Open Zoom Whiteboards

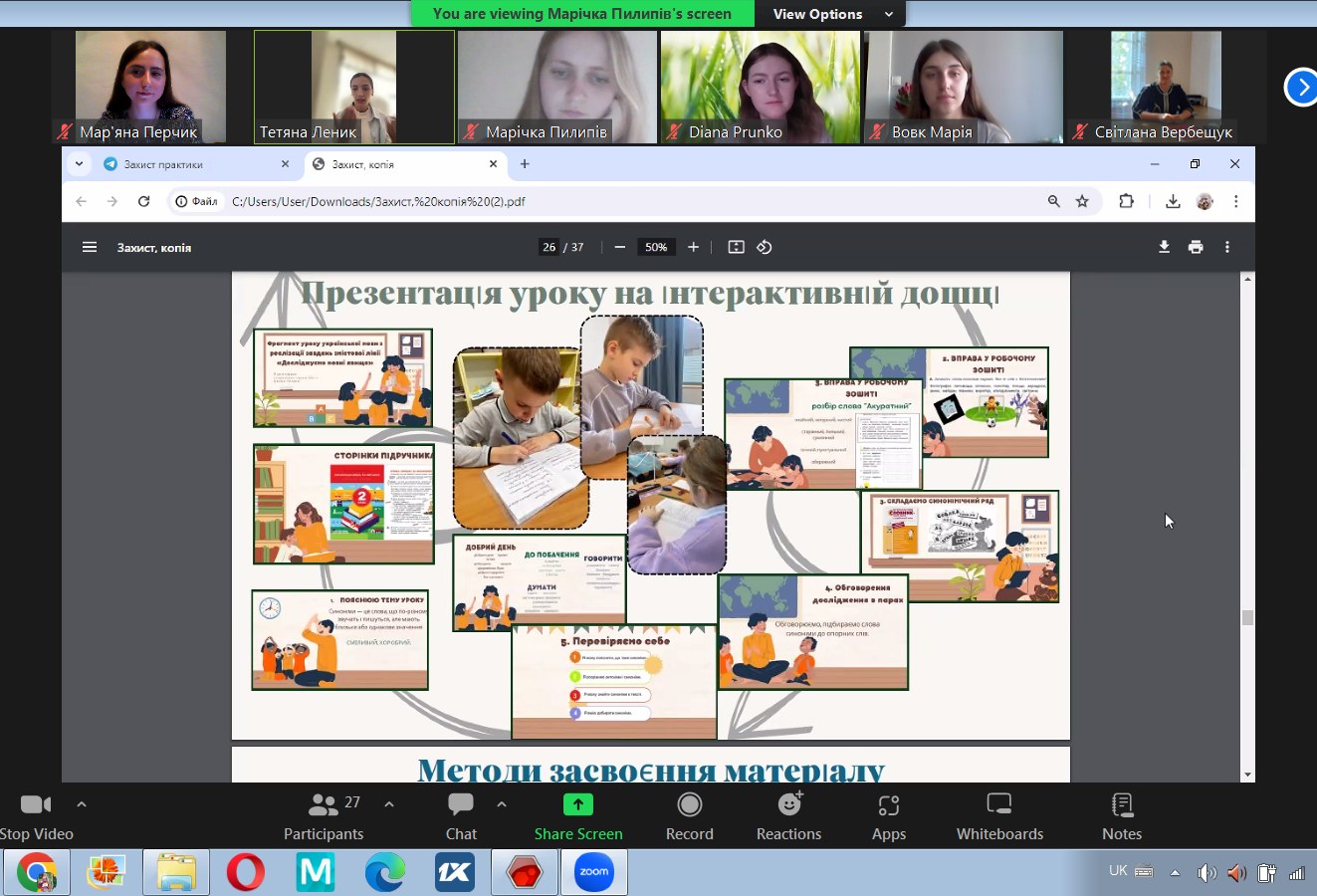(999, 815)
